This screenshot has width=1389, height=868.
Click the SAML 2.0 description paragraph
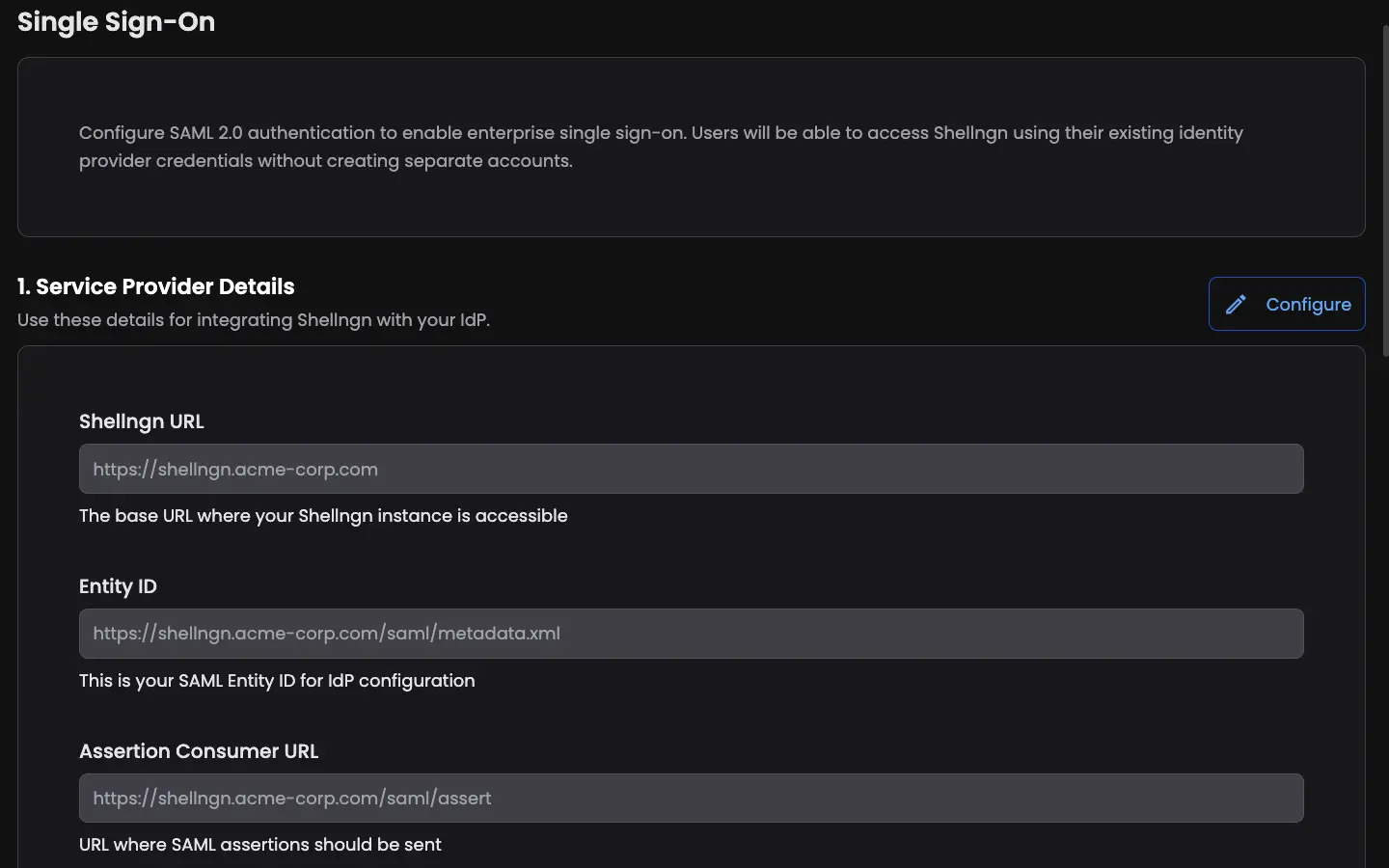click(x=661, y=147)
